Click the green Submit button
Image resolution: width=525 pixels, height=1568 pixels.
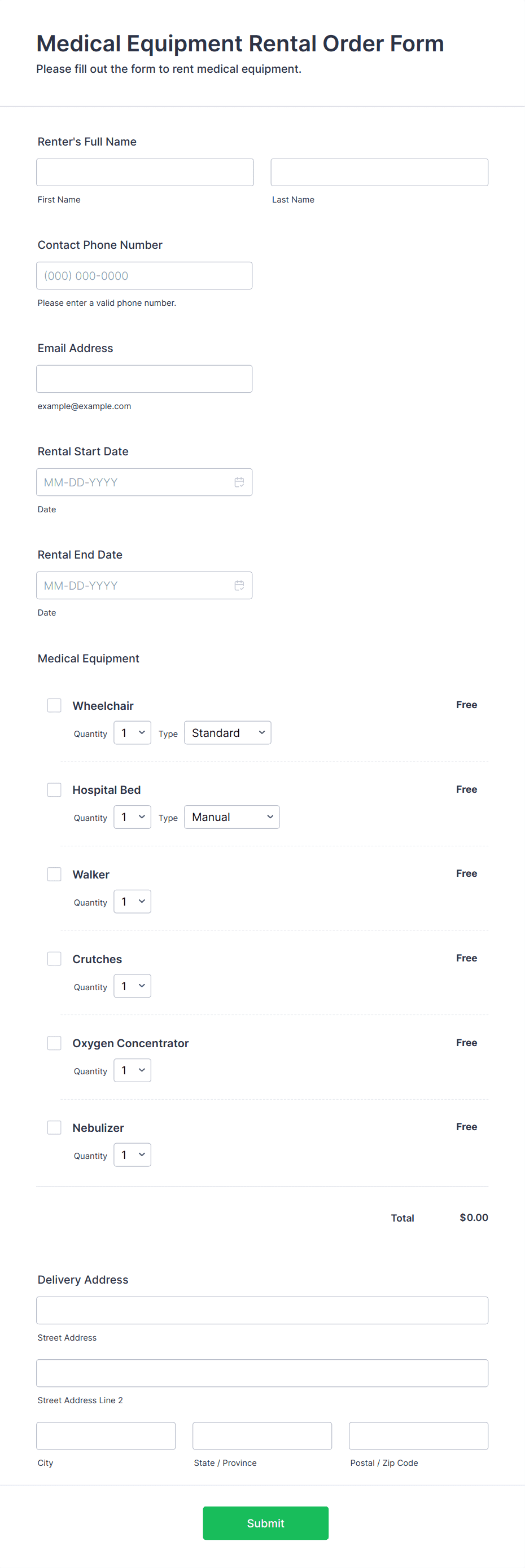[x=265, y=1523]
